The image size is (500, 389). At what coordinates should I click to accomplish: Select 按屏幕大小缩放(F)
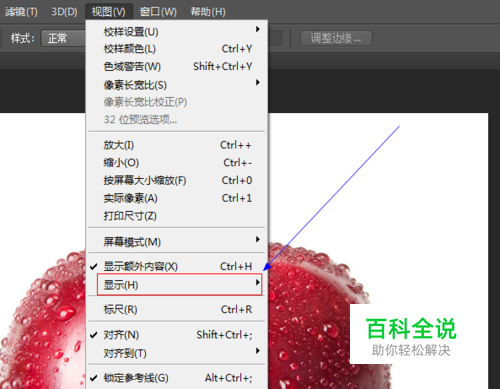click(x=177, y=180)
